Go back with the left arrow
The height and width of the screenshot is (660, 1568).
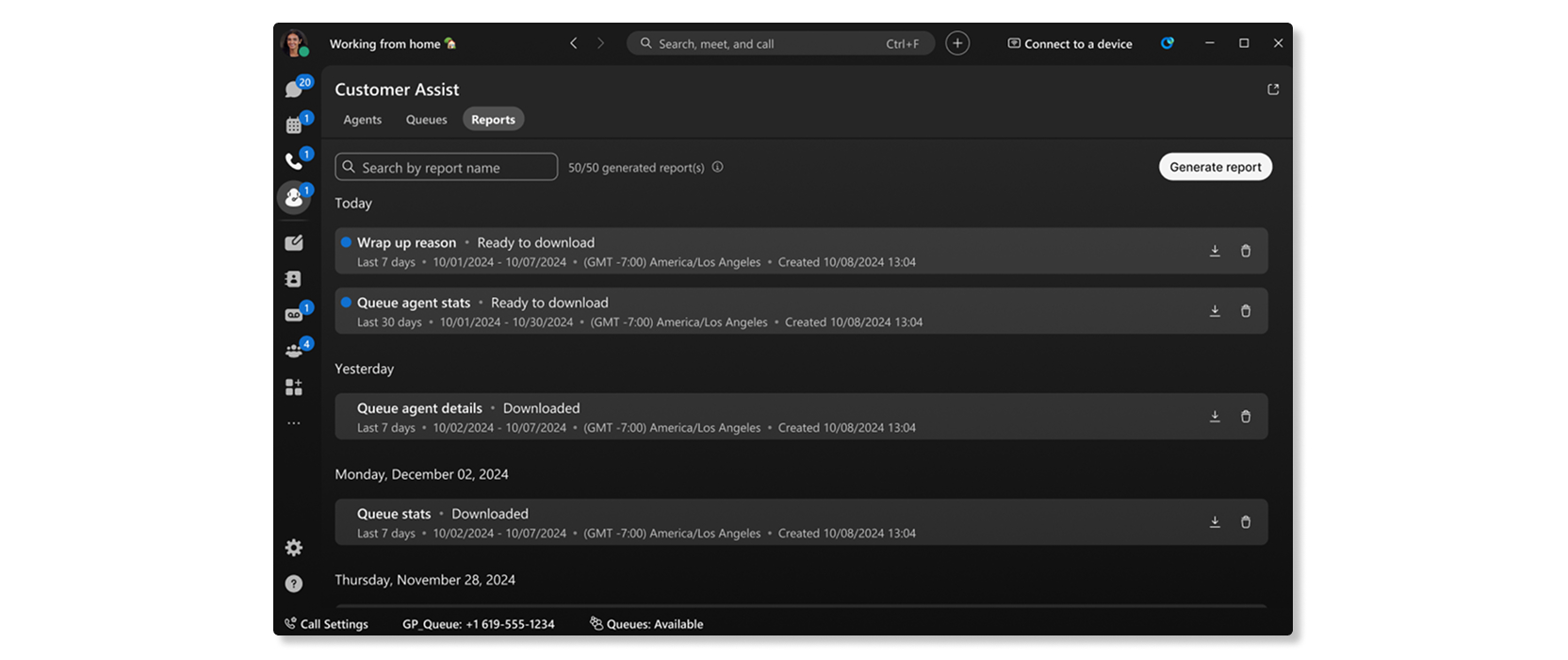pyautogui.click(x=573, y=43)
